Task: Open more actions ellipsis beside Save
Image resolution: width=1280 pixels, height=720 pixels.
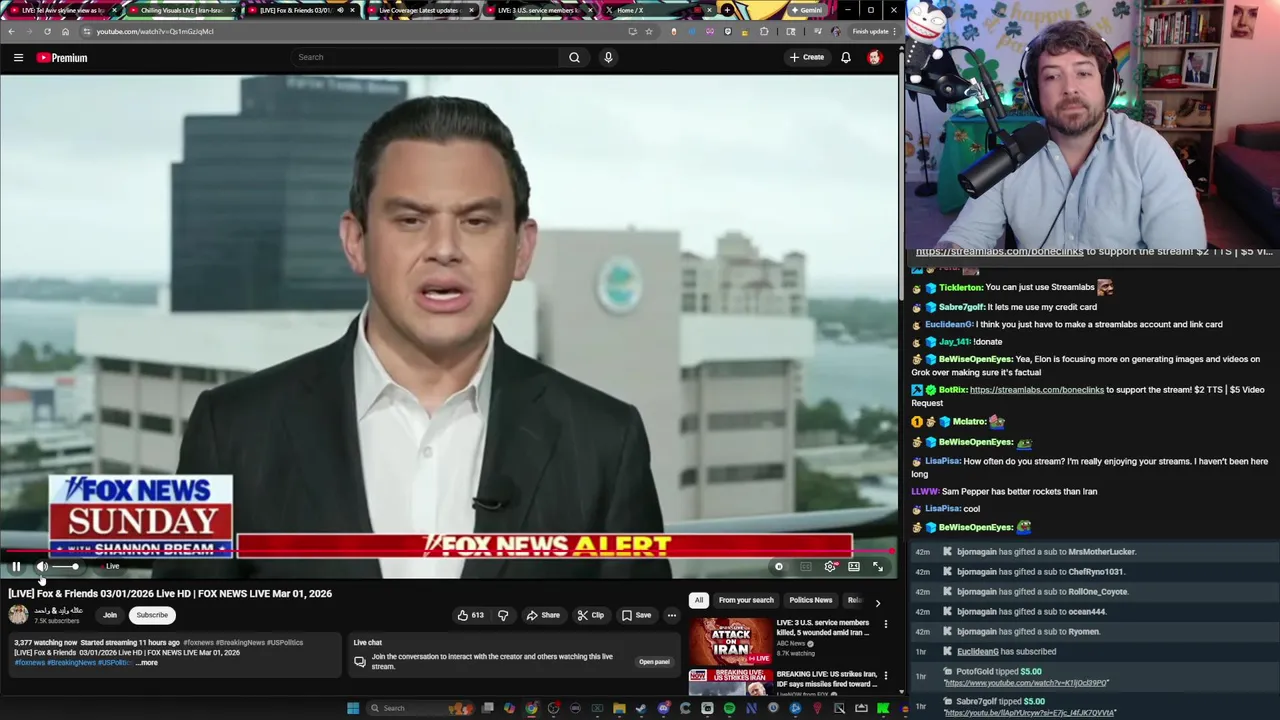Action: [x=672, y=615]
